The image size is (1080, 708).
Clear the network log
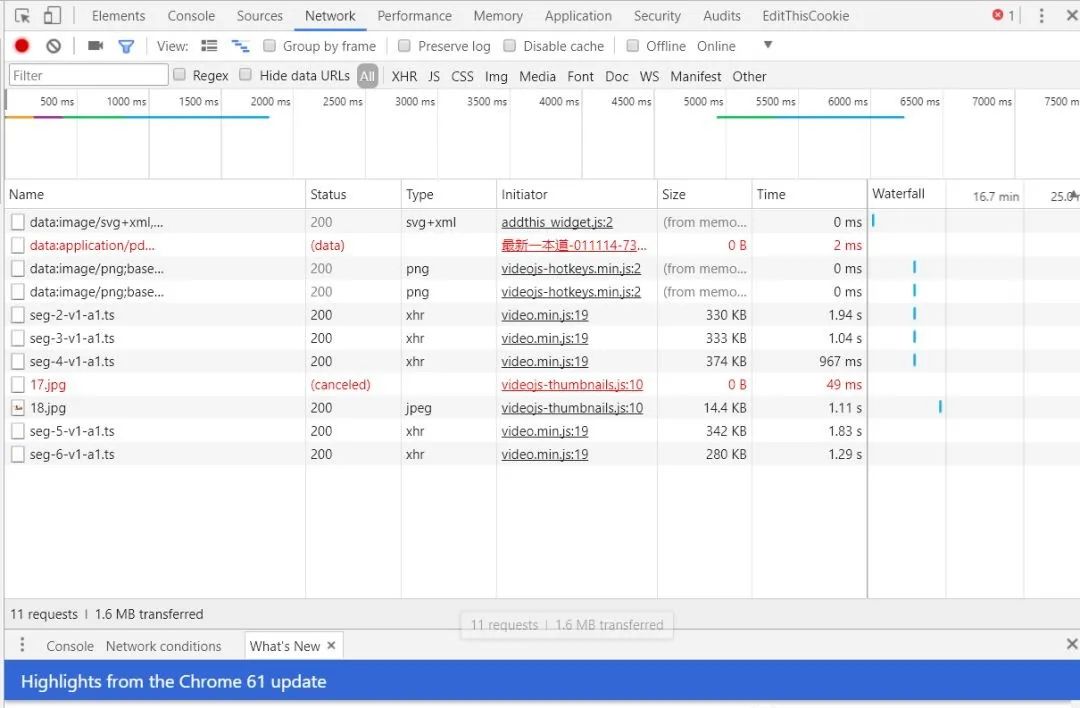pyautogui.click(x=53, y=46)
